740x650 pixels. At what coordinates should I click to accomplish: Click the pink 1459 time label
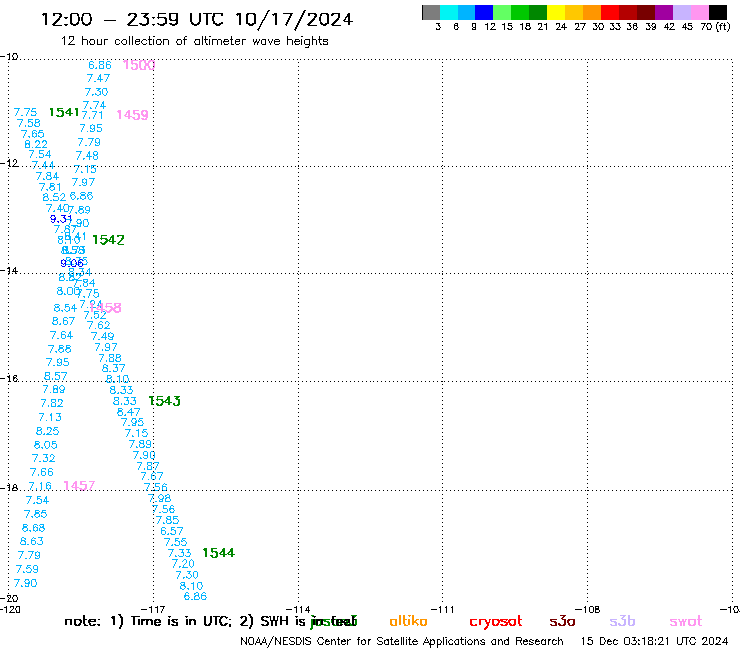click(x=132, y=115)
